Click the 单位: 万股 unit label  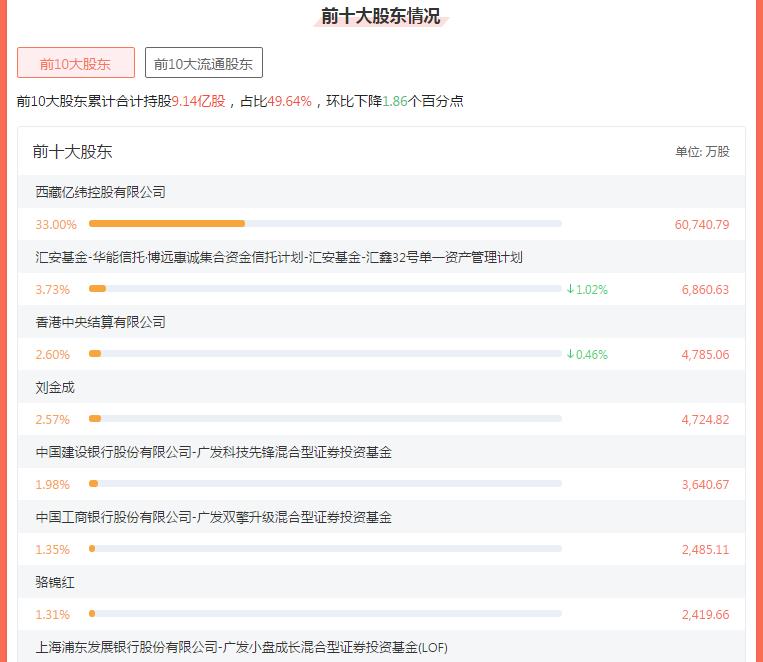(702, 152)
